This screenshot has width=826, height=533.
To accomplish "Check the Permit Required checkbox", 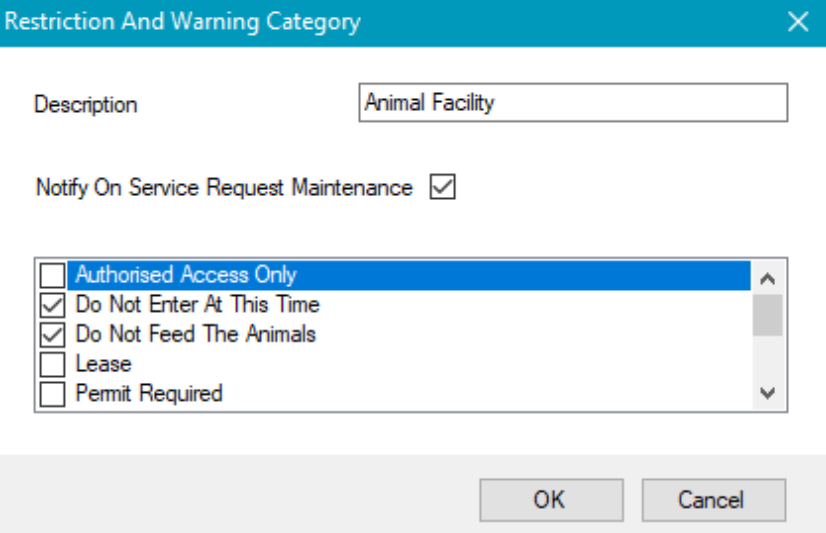I will pyautogui.click(x=52, y=394).
